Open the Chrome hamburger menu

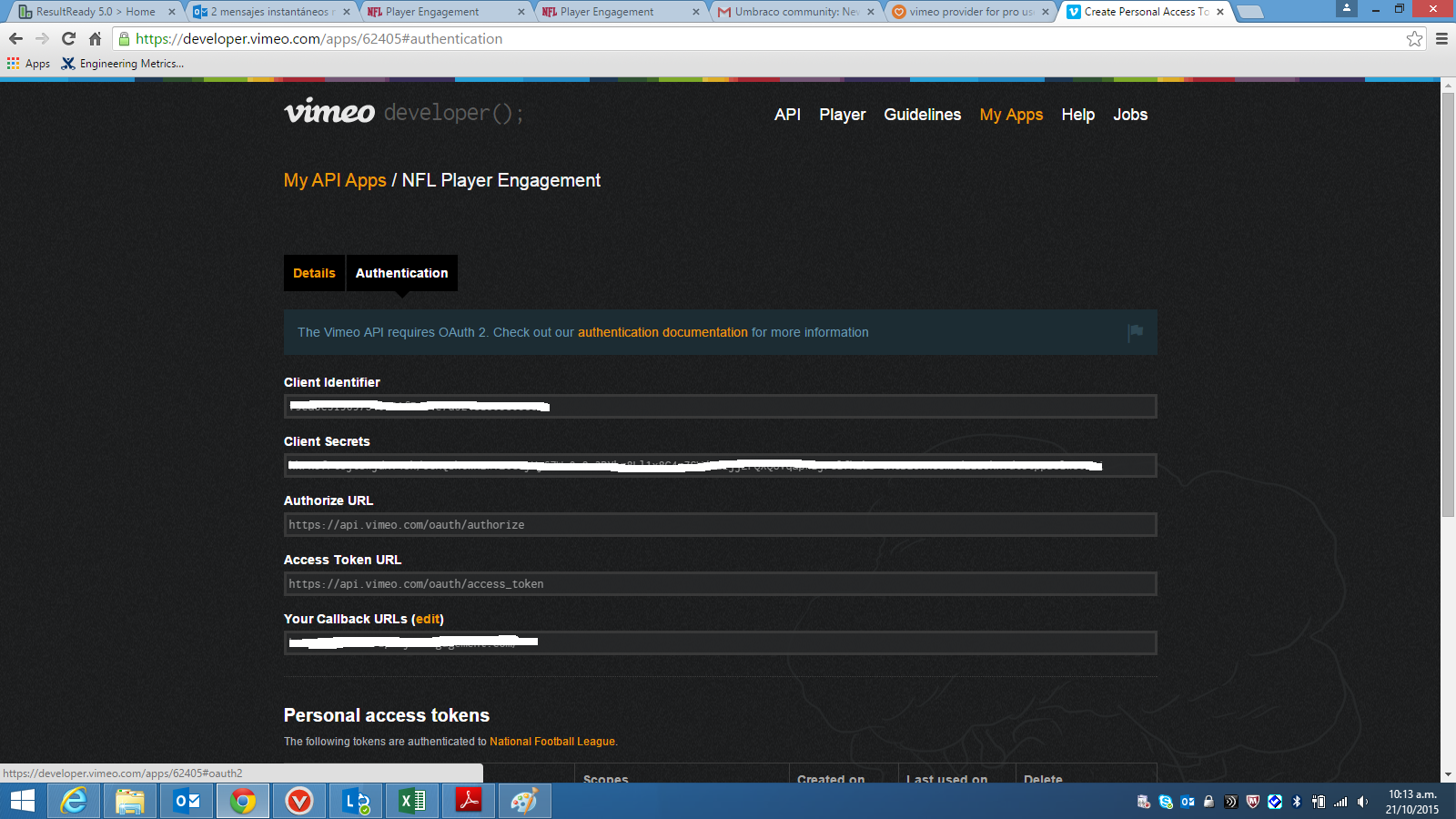coord(1441,39)
